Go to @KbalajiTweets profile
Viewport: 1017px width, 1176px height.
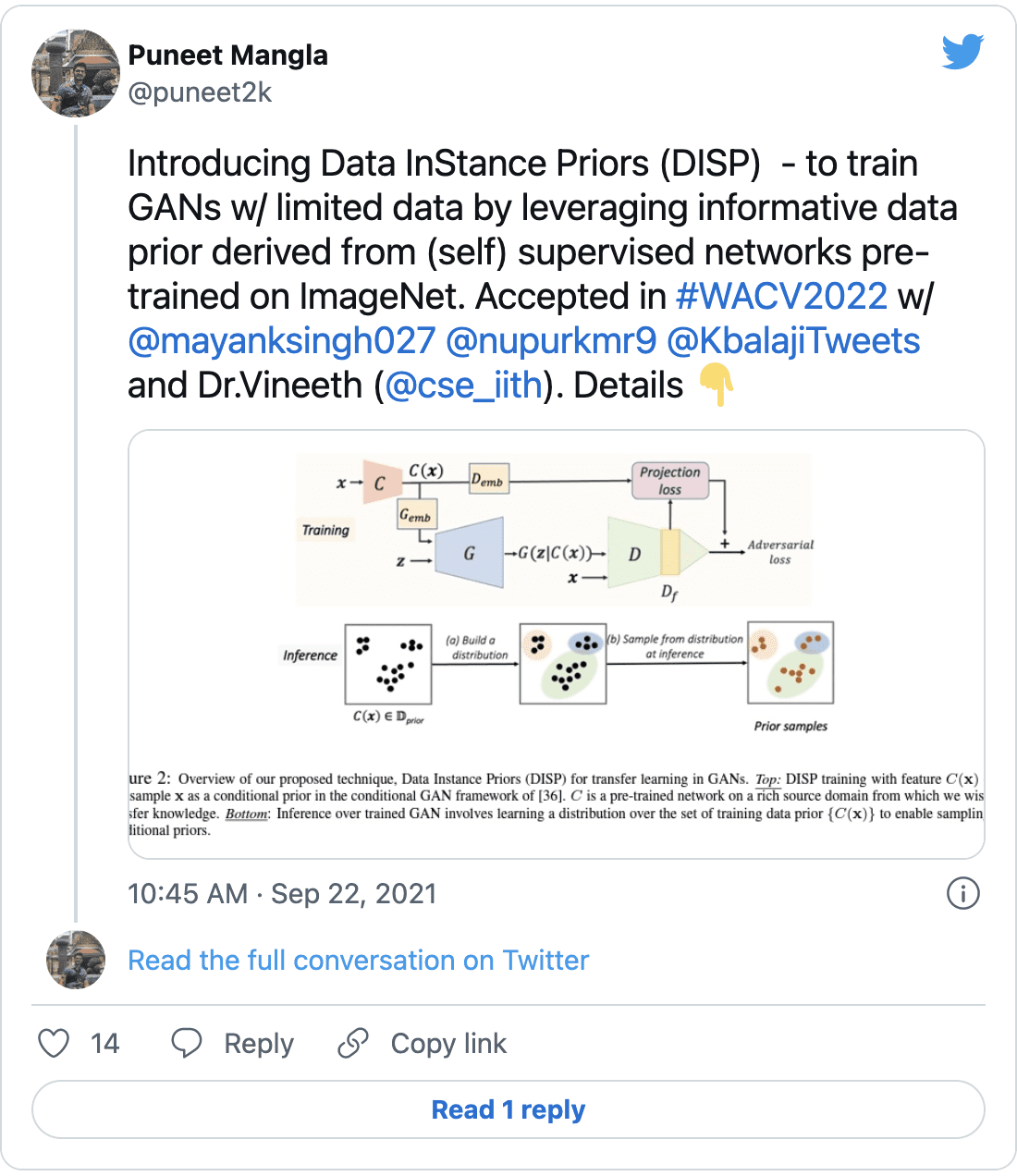coord(793,341)
